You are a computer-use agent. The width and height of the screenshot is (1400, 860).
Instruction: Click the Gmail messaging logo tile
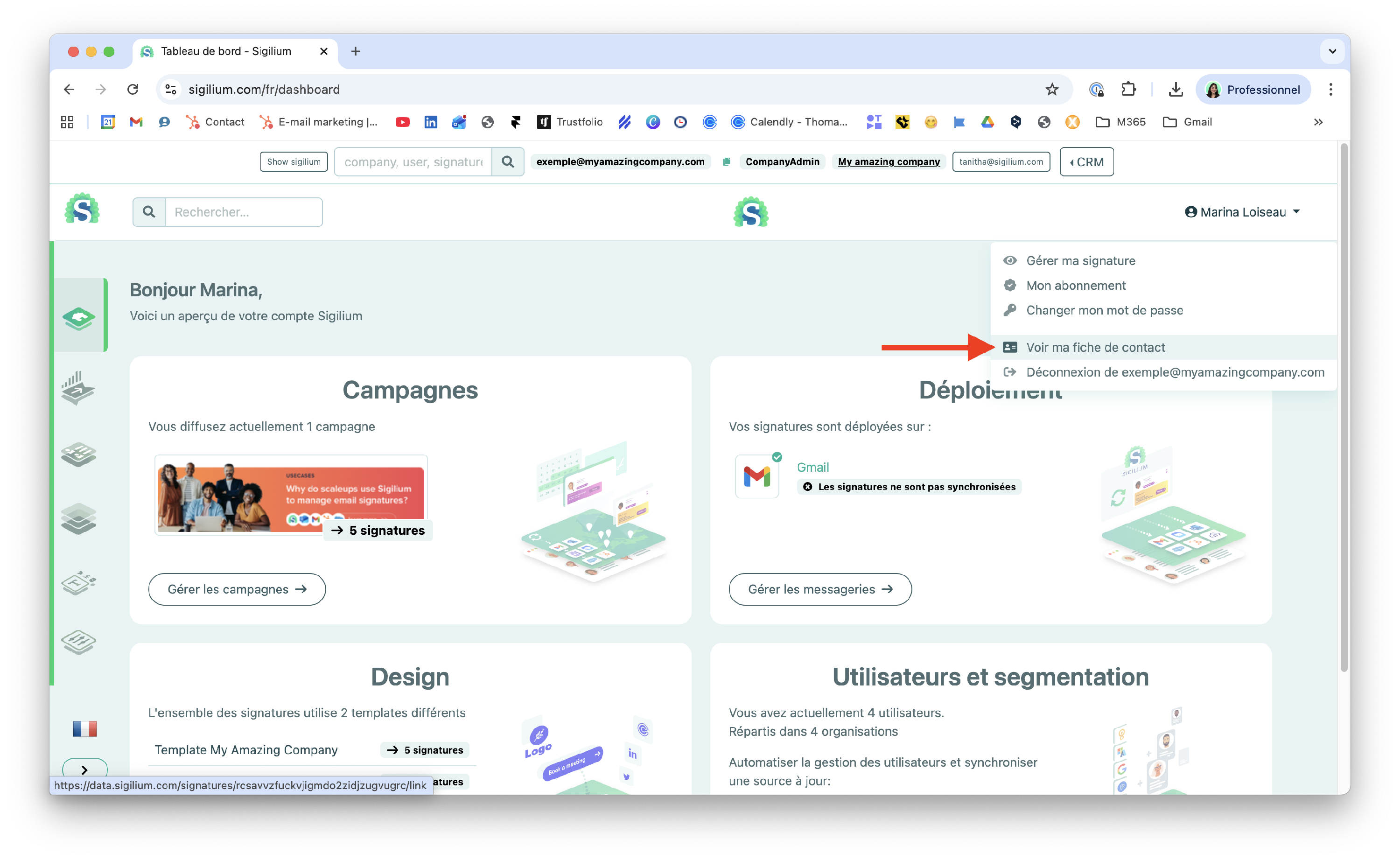coord(756,476)
